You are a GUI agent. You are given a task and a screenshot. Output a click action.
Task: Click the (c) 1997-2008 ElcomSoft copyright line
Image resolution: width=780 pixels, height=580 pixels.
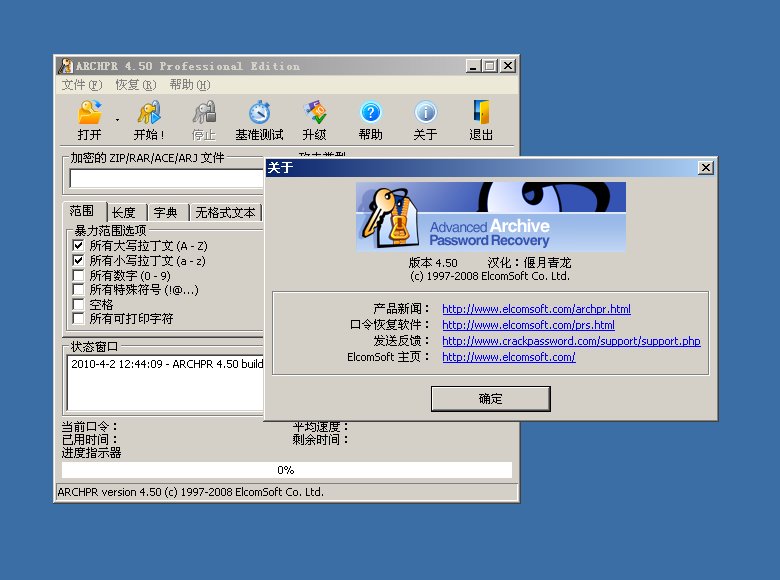tap(490, 276)
